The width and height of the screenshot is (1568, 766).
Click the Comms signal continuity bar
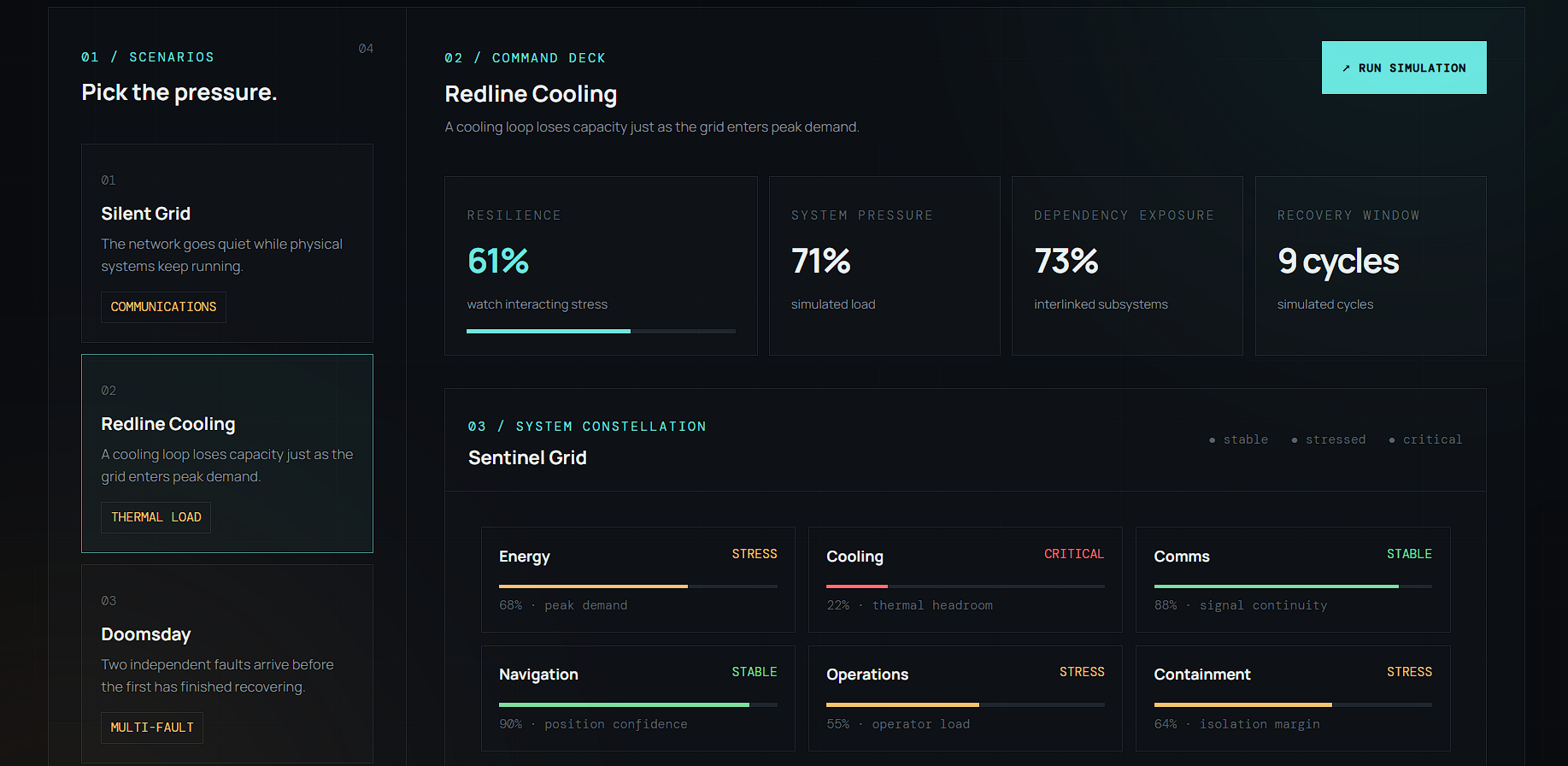(x=1293, y=586)
